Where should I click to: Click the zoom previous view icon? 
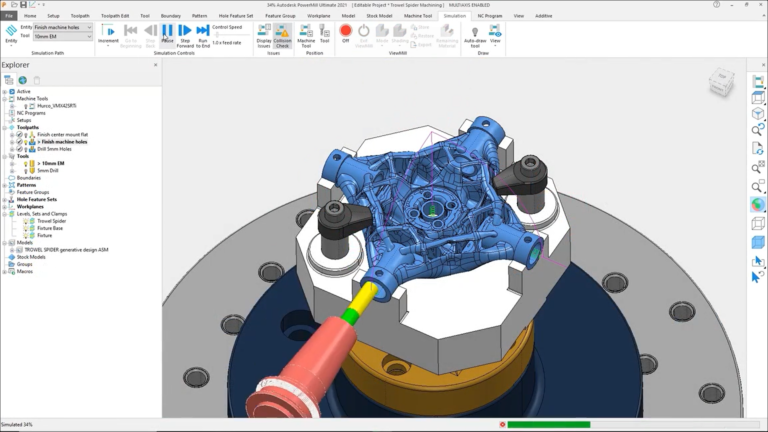[x=758, y=130]
